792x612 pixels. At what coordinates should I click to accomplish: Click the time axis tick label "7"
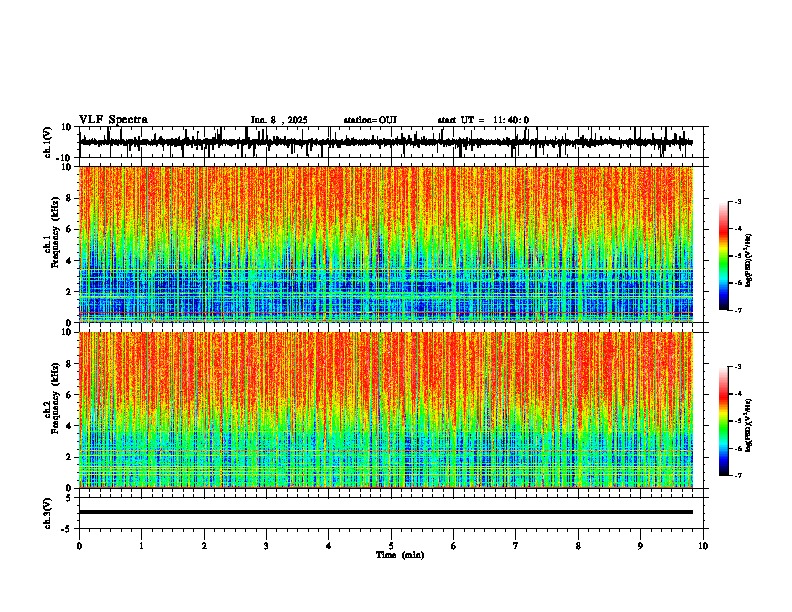click(516, 546)
